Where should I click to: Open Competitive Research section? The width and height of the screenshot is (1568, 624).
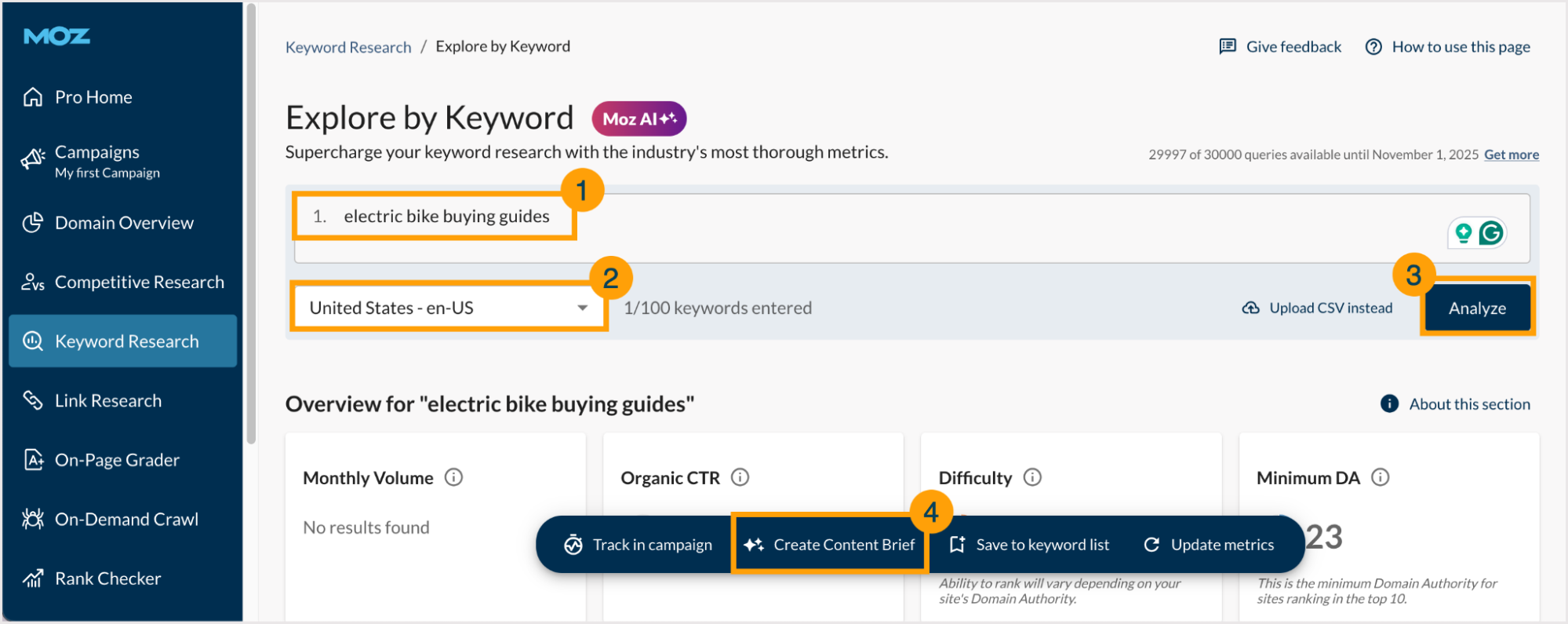pos(139,283)
